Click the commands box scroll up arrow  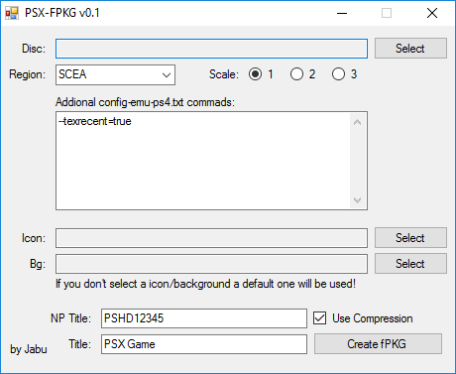pyautogui.click(x=357, y=122)
